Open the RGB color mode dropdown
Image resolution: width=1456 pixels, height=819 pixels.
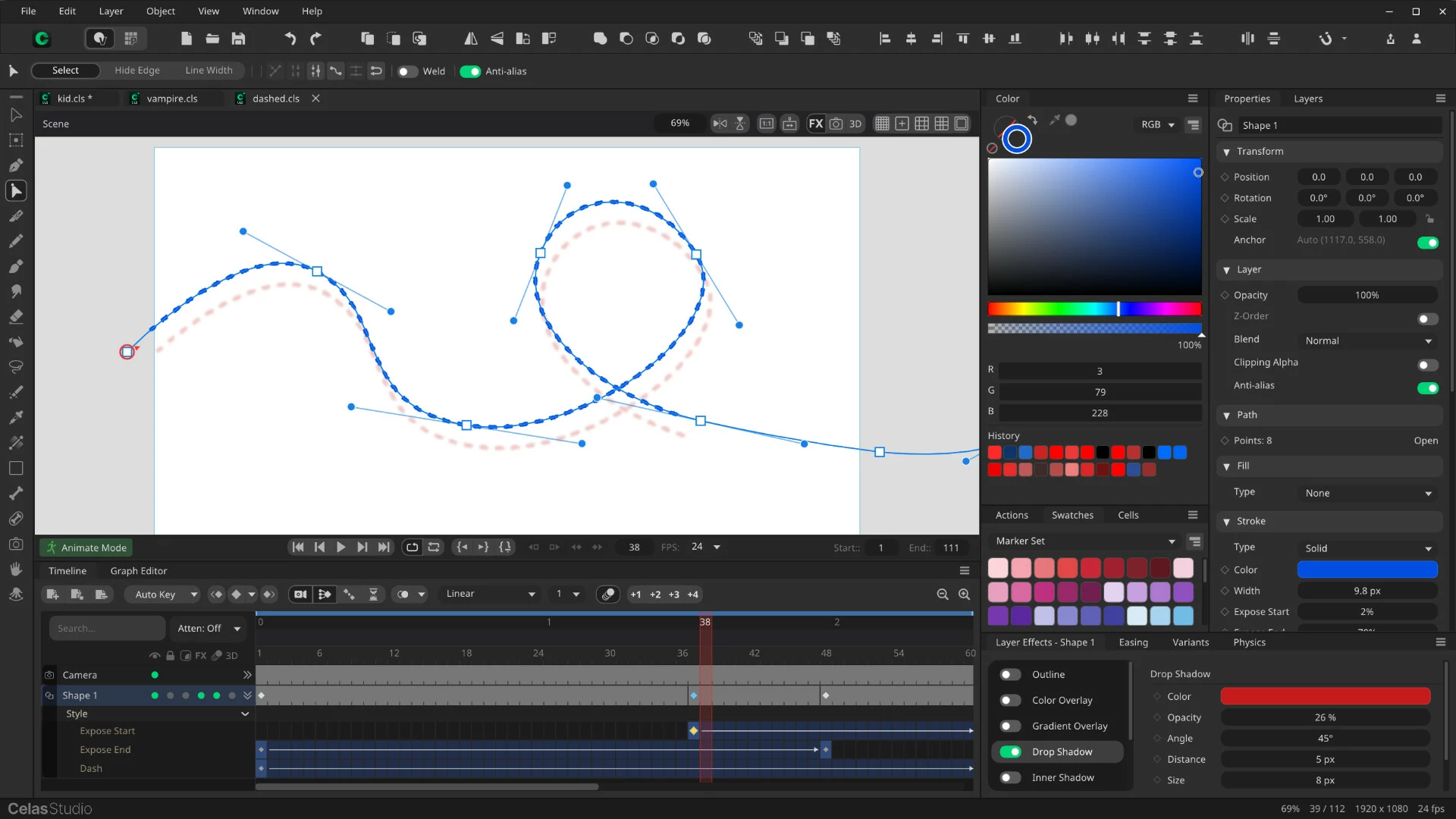pos(1158,124)
